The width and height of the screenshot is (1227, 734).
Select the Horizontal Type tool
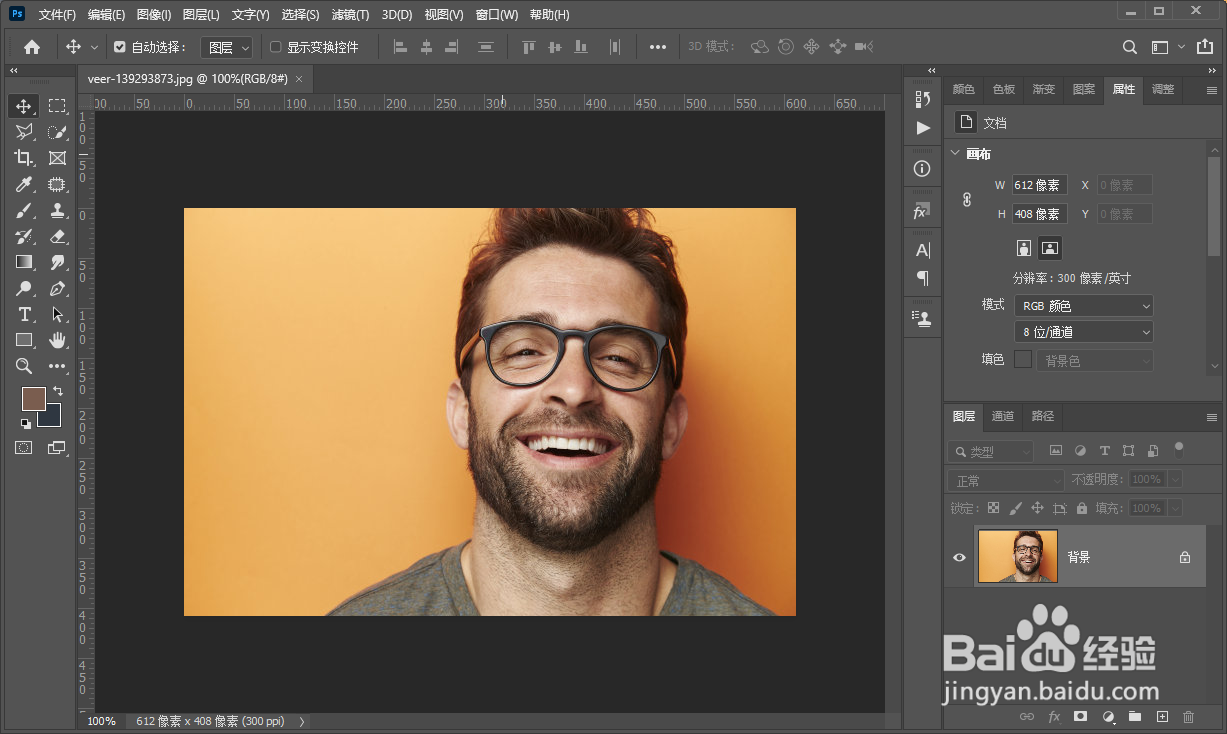(x=24, y=314)
